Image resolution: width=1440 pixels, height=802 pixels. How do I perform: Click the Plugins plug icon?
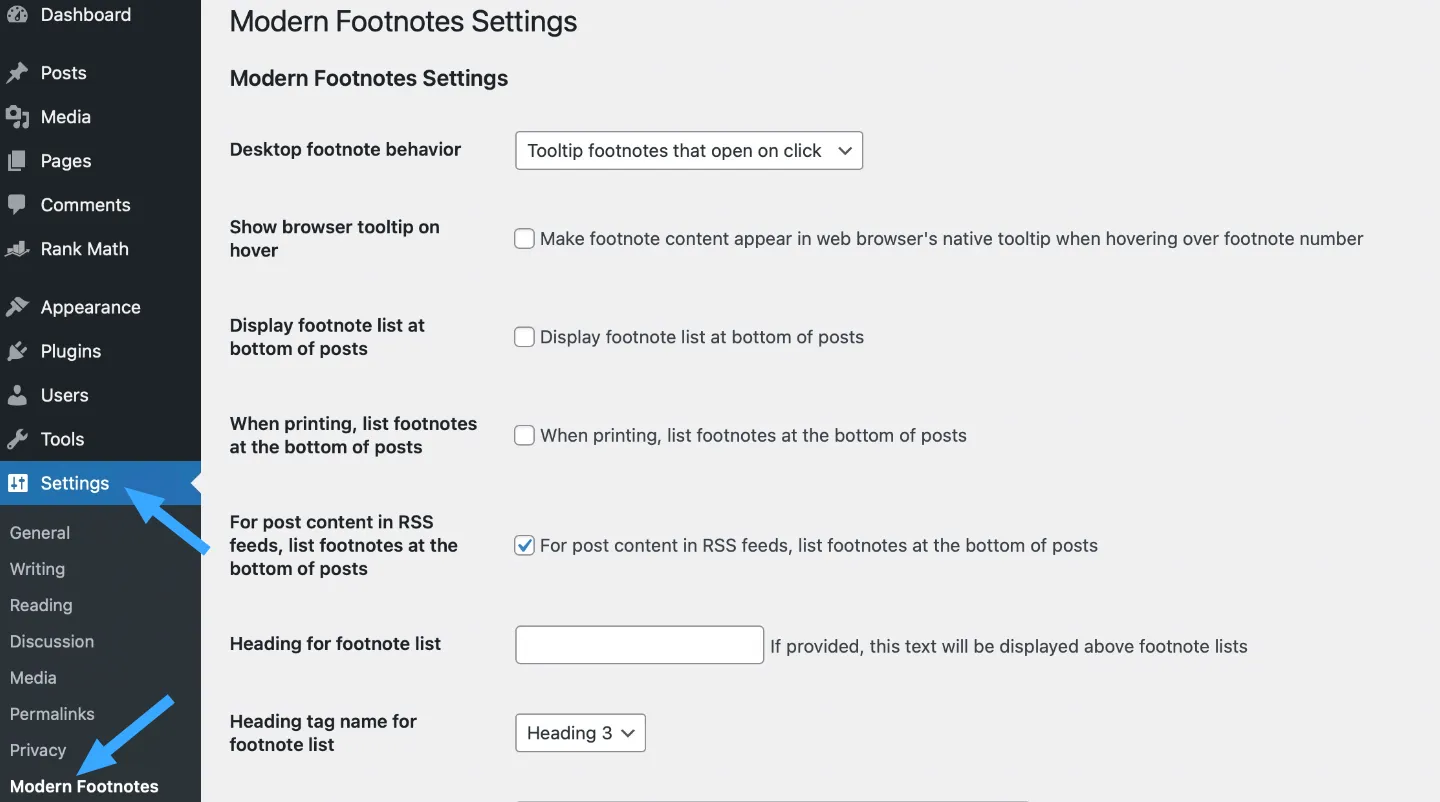17,351
